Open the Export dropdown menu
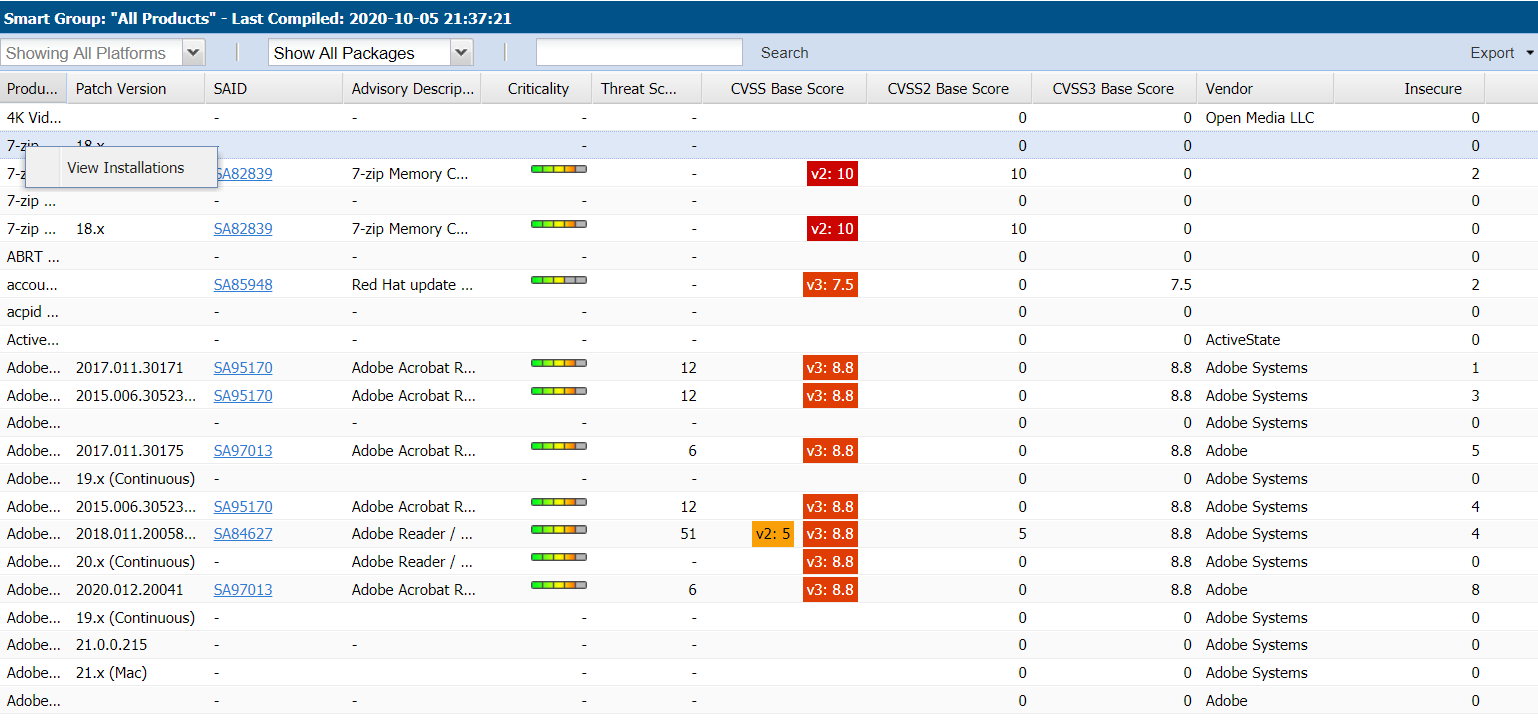Screen dimensions: 1538x720 1501,53
